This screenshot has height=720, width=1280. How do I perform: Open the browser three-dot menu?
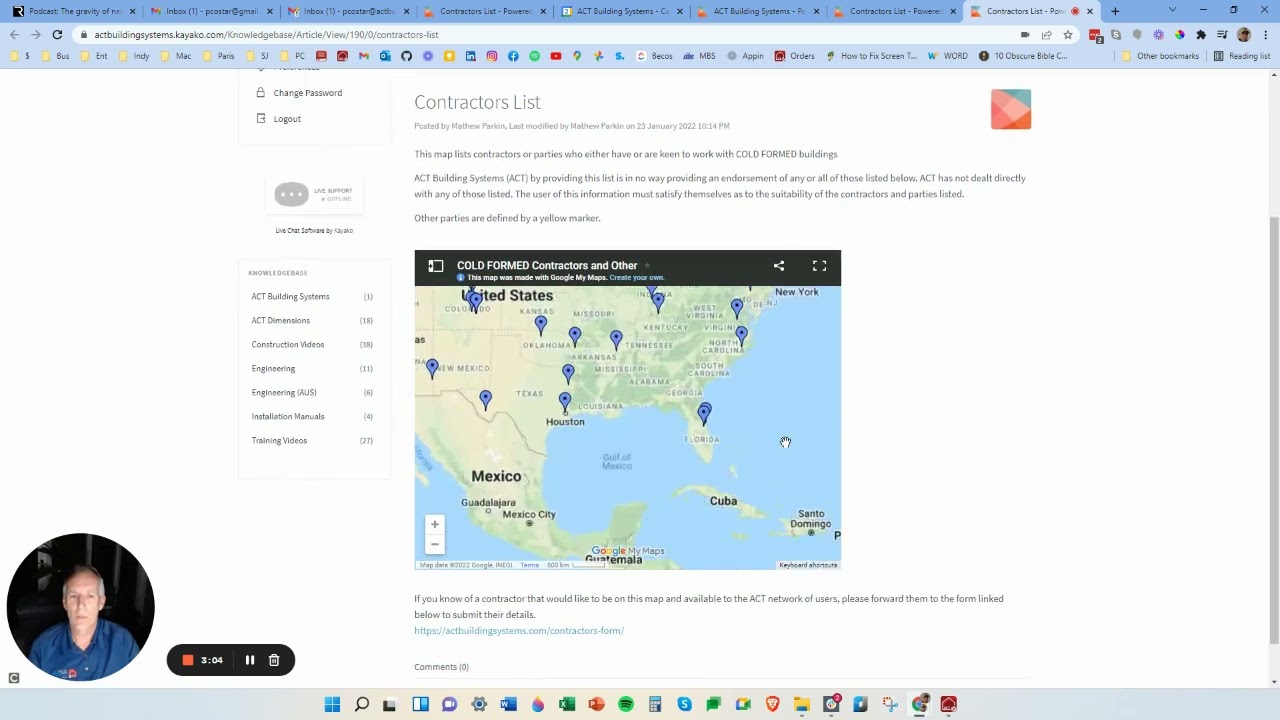(x=1266, y=34)
